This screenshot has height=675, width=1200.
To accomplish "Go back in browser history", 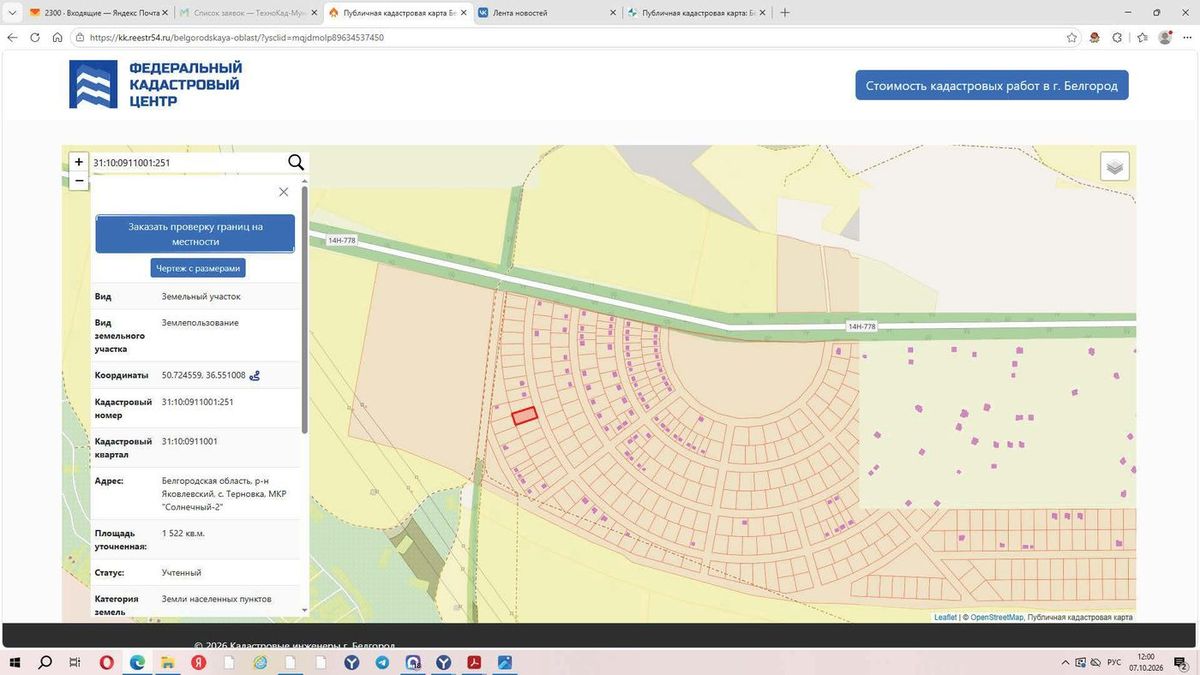I will pos(12,37).
